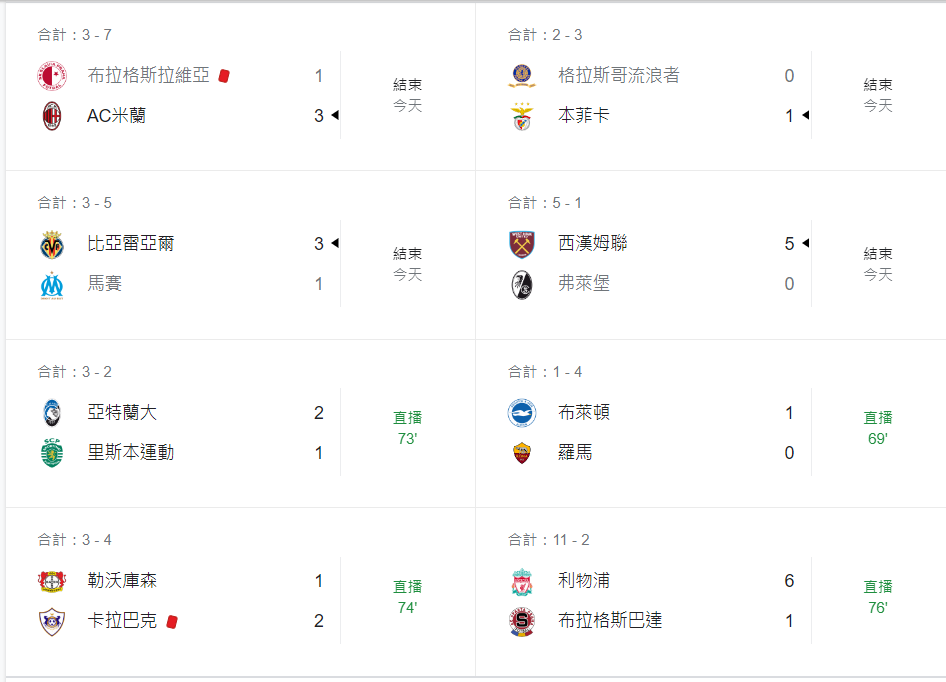This screenshot has width=946, height=682.
Task: Open the 馬賽 team name link
Action: click(x=105, y=284)
